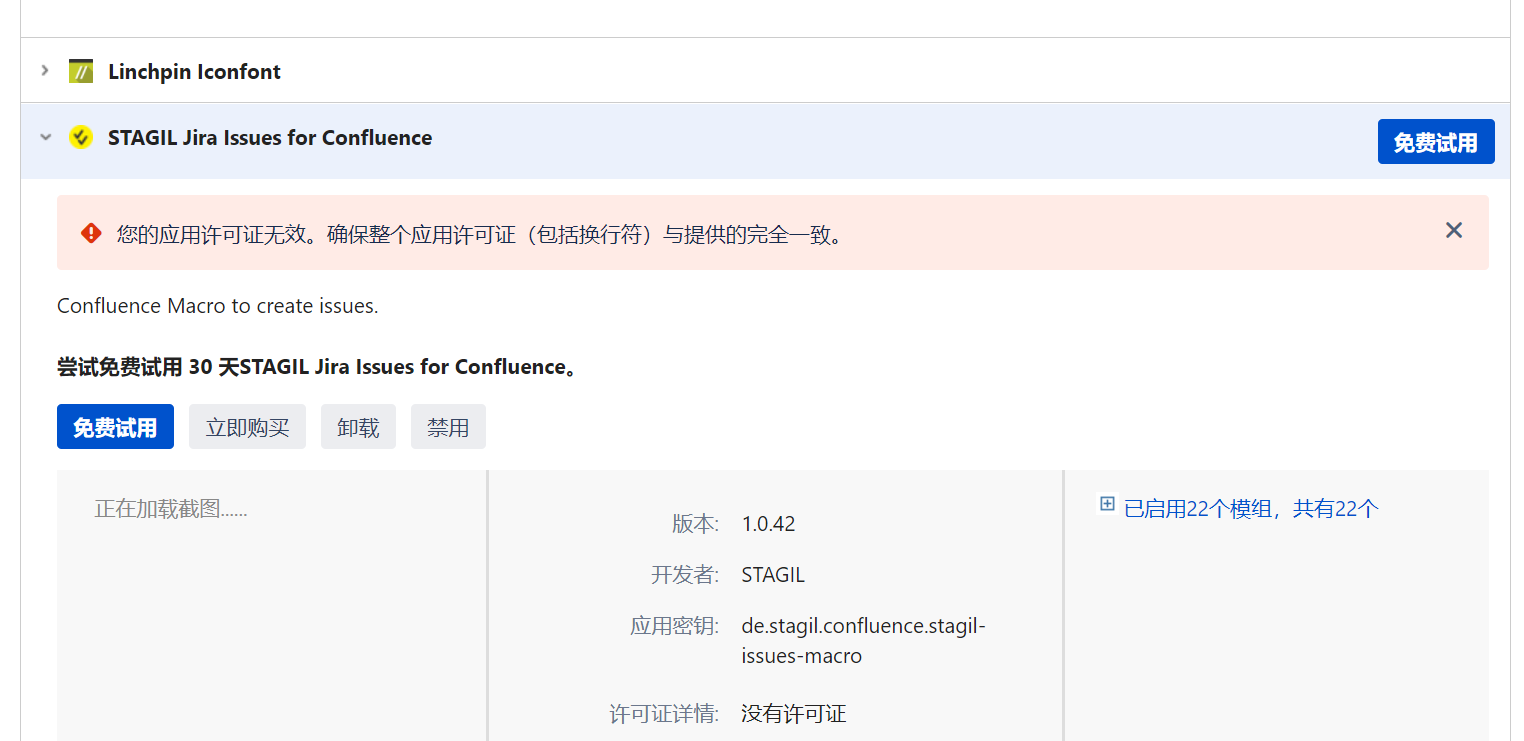Expand the Linchpin Iconfont entry
This screenshot has width=1524, height=741.
[45, 71]
